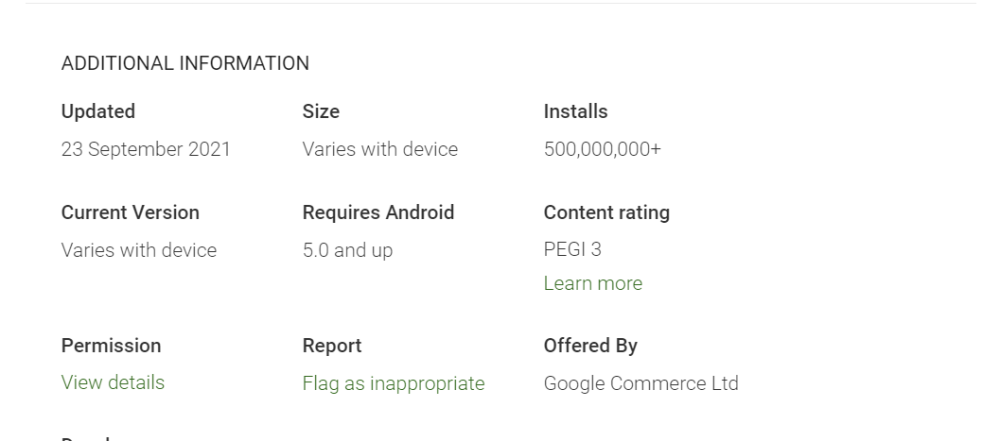Click Varies with device under Size
The height and width of the screenshot is (441, 1000).
[380, 150]
